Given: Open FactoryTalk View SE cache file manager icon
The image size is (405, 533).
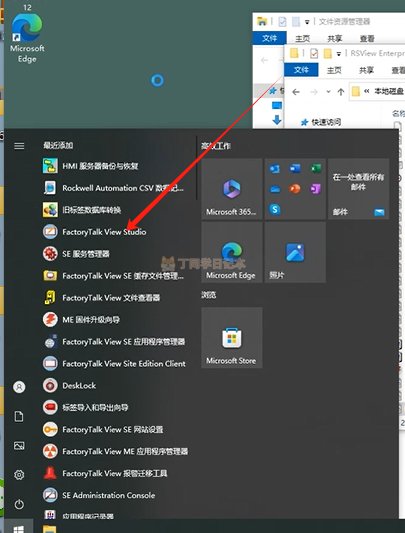Looking at the screenshot, I should tap(50, 276).
